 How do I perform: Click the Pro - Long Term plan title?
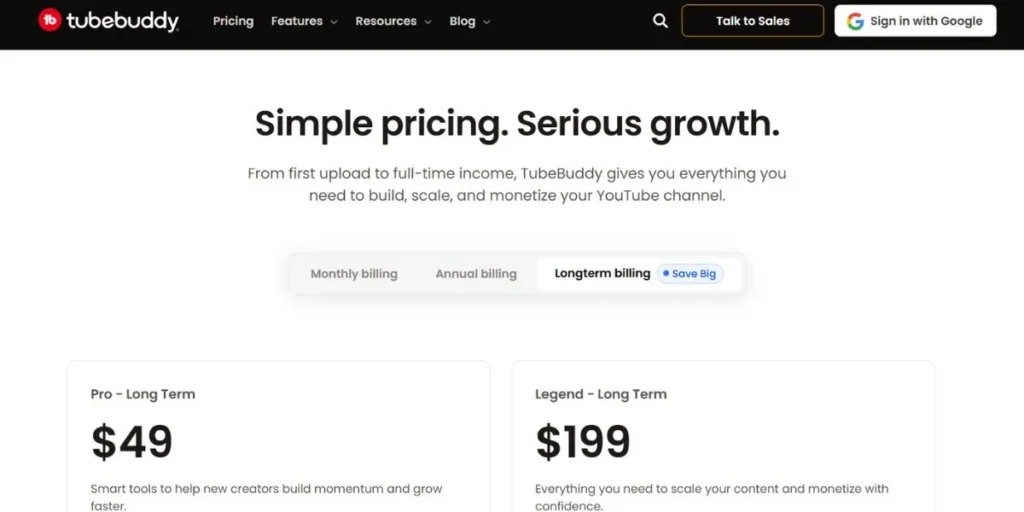pyautogui.click(x=143, y=394)
